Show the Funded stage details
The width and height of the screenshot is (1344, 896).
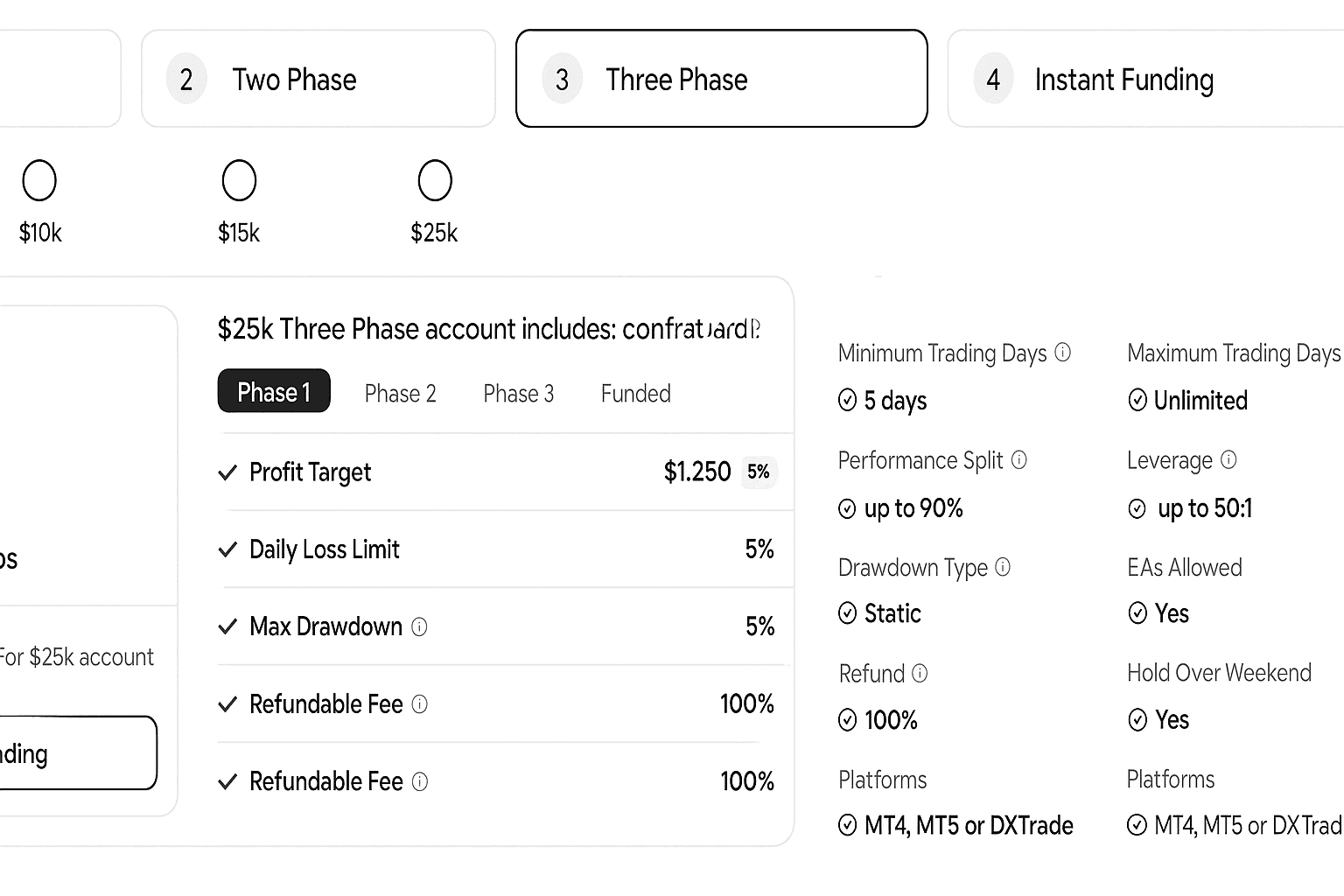tap(635, 394)
